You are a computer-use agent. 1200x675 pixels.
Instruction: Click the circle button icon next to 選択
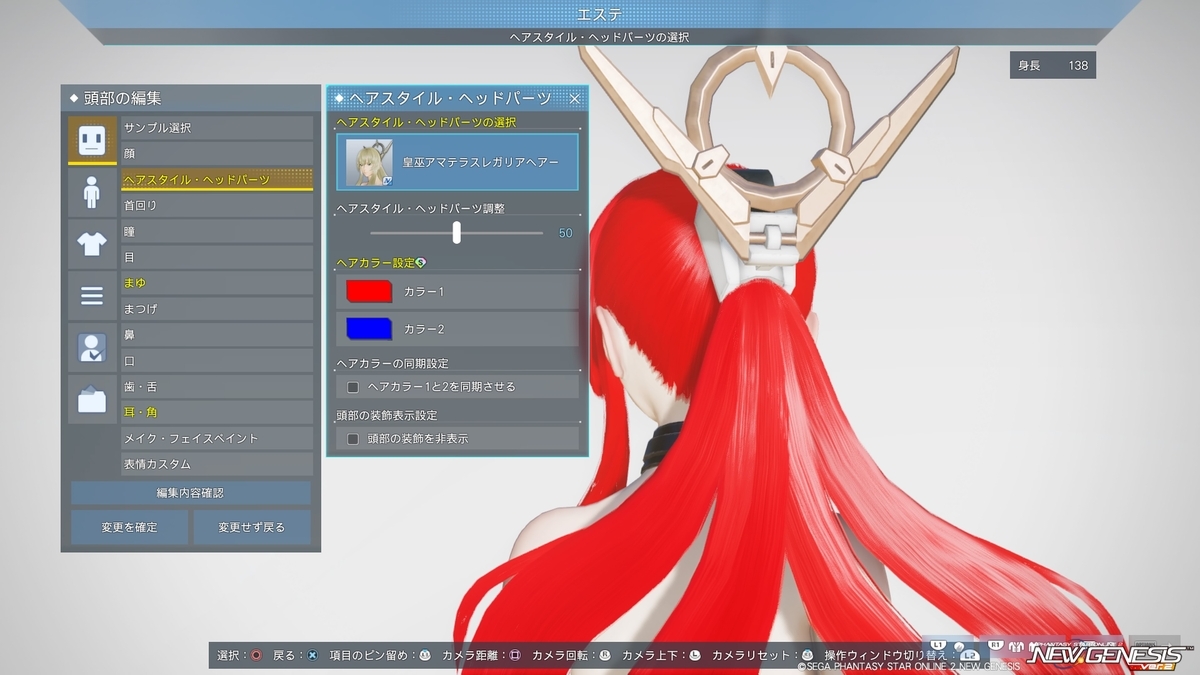pos(256,655)
